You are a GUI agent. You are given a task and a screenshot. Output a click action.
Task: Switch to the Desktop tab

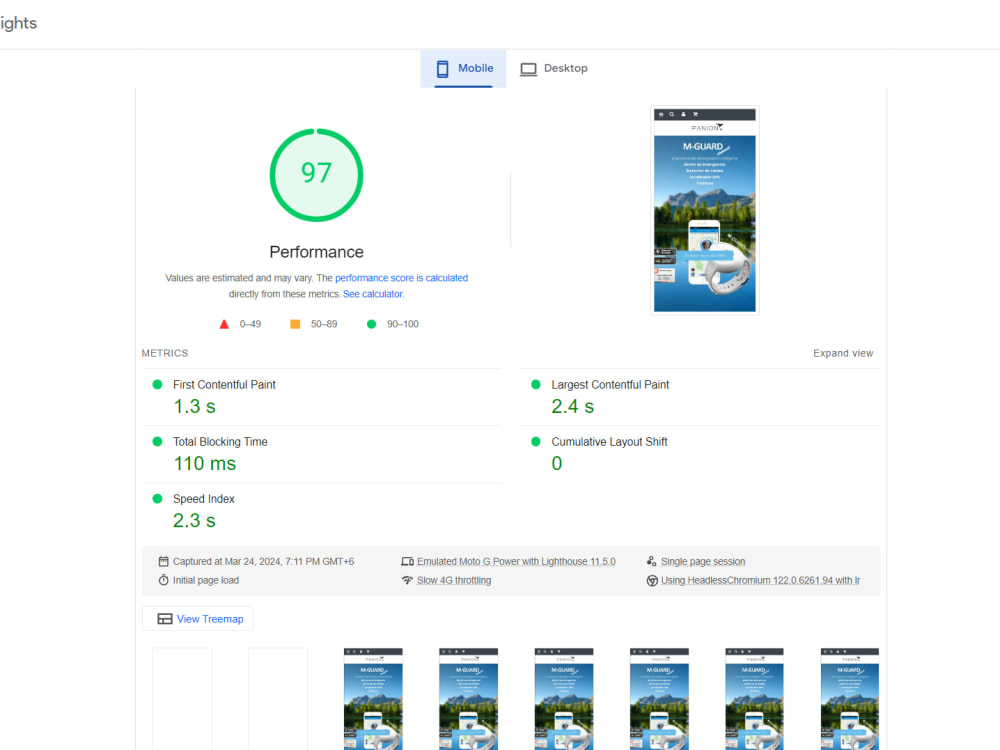click(x=554, y=68)
